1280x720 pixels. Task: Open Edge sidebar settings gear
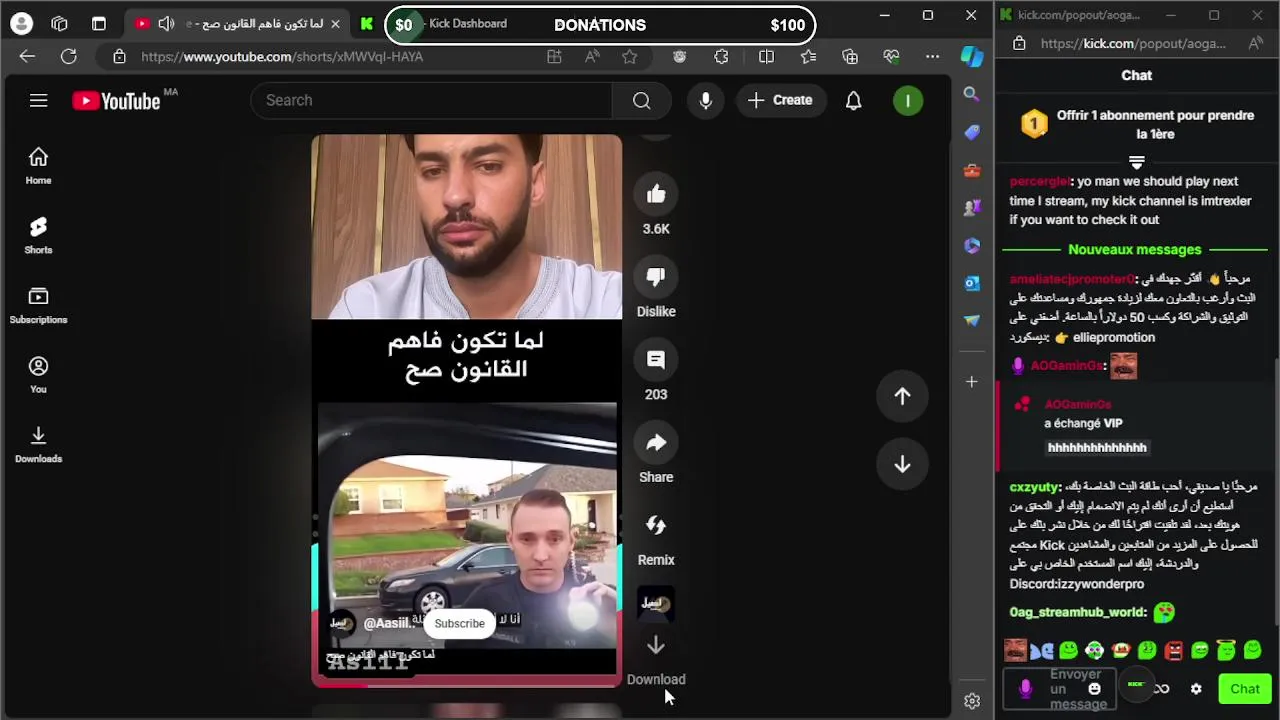coord(971,701)
